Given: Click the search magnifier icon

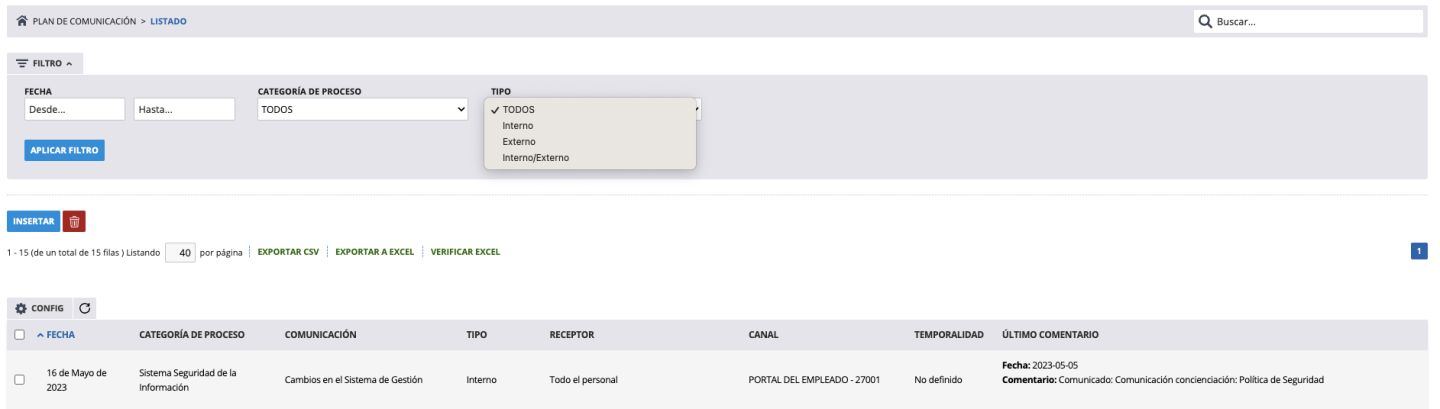Looking at the screenshot, I should click(x=1206, y=21).
